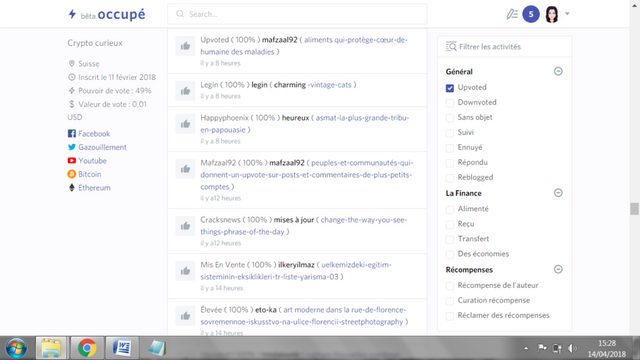Enable Réclamer des récompenses checkbox

point(450,316)
